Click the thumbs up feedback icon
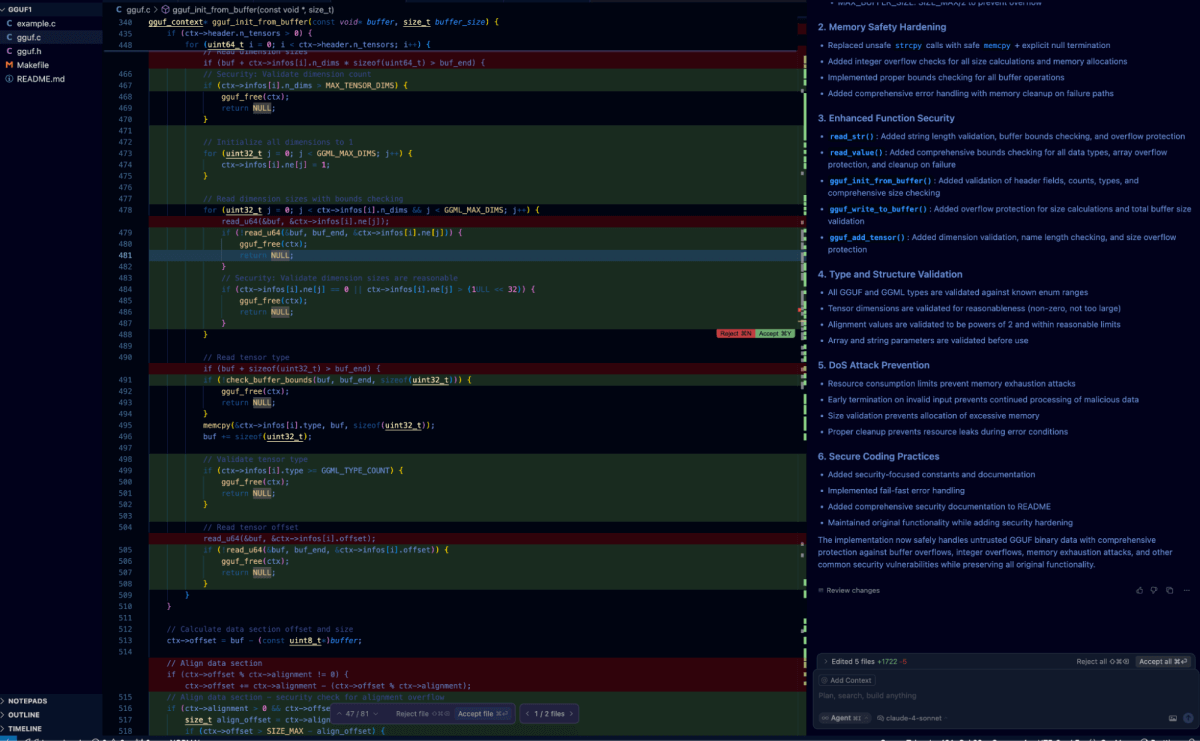Image resolution: width=1200 pixels, height=741 pixels. coord(1139,590)
